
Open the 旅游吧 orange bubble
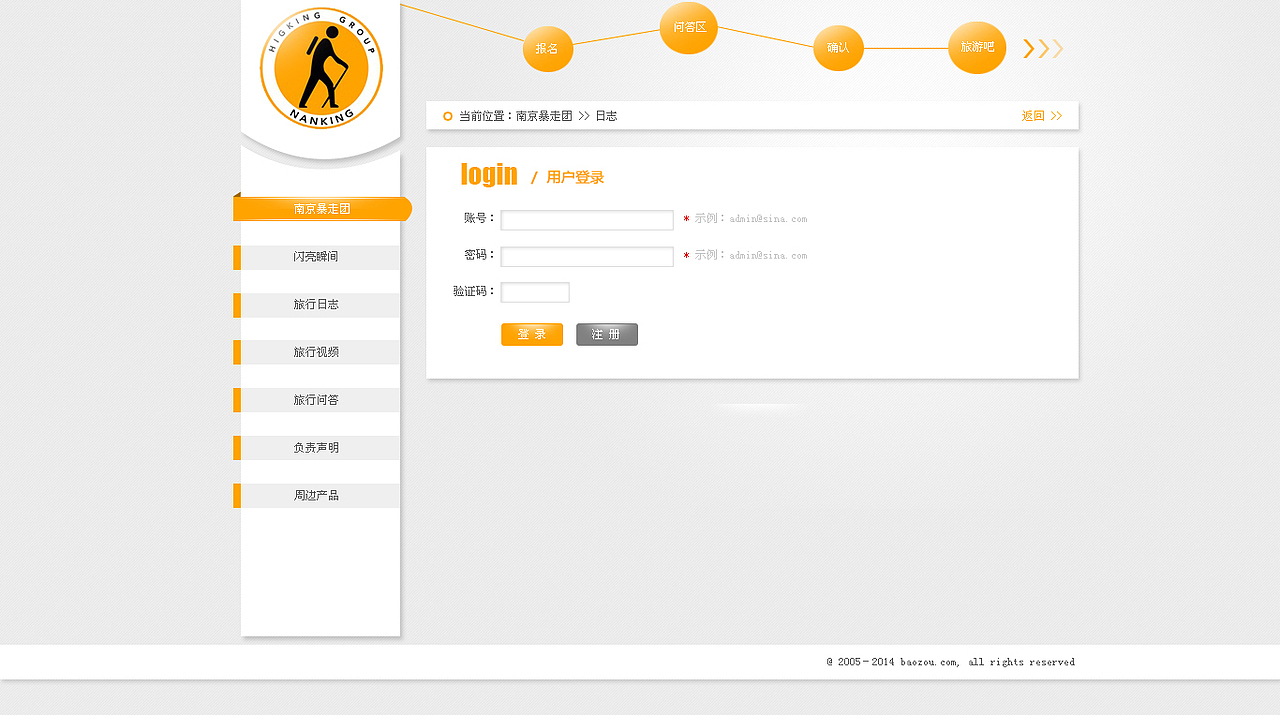[977, 48]
